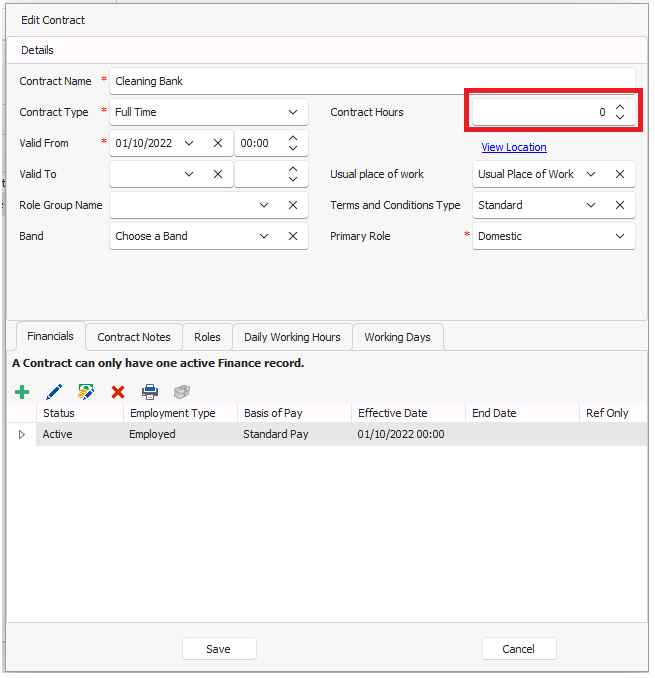Clear the Role Group Name selection

click(x=293, y=205)
